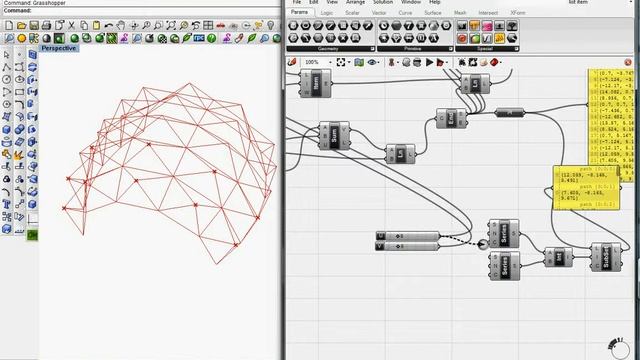The image size is (640, 360).
Task: Toggle the Grasshopper play solver button
Action: point(429,62)
